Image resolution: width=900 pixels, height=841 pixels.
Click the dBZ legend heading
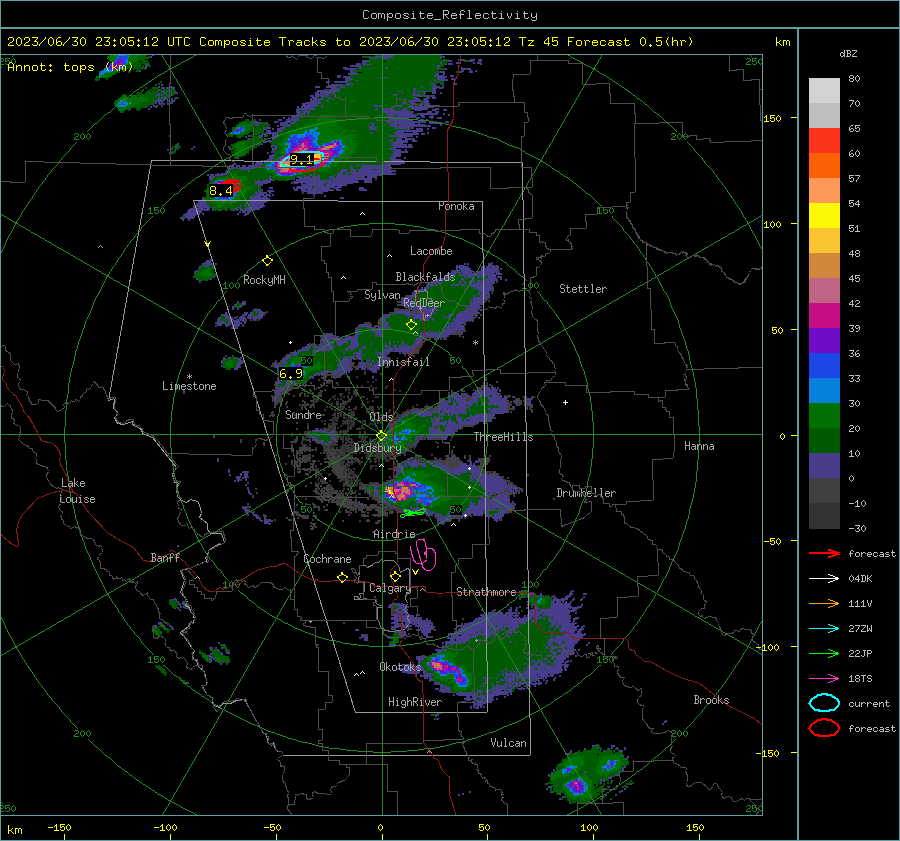pyautogui.click(x=848, y=53)
